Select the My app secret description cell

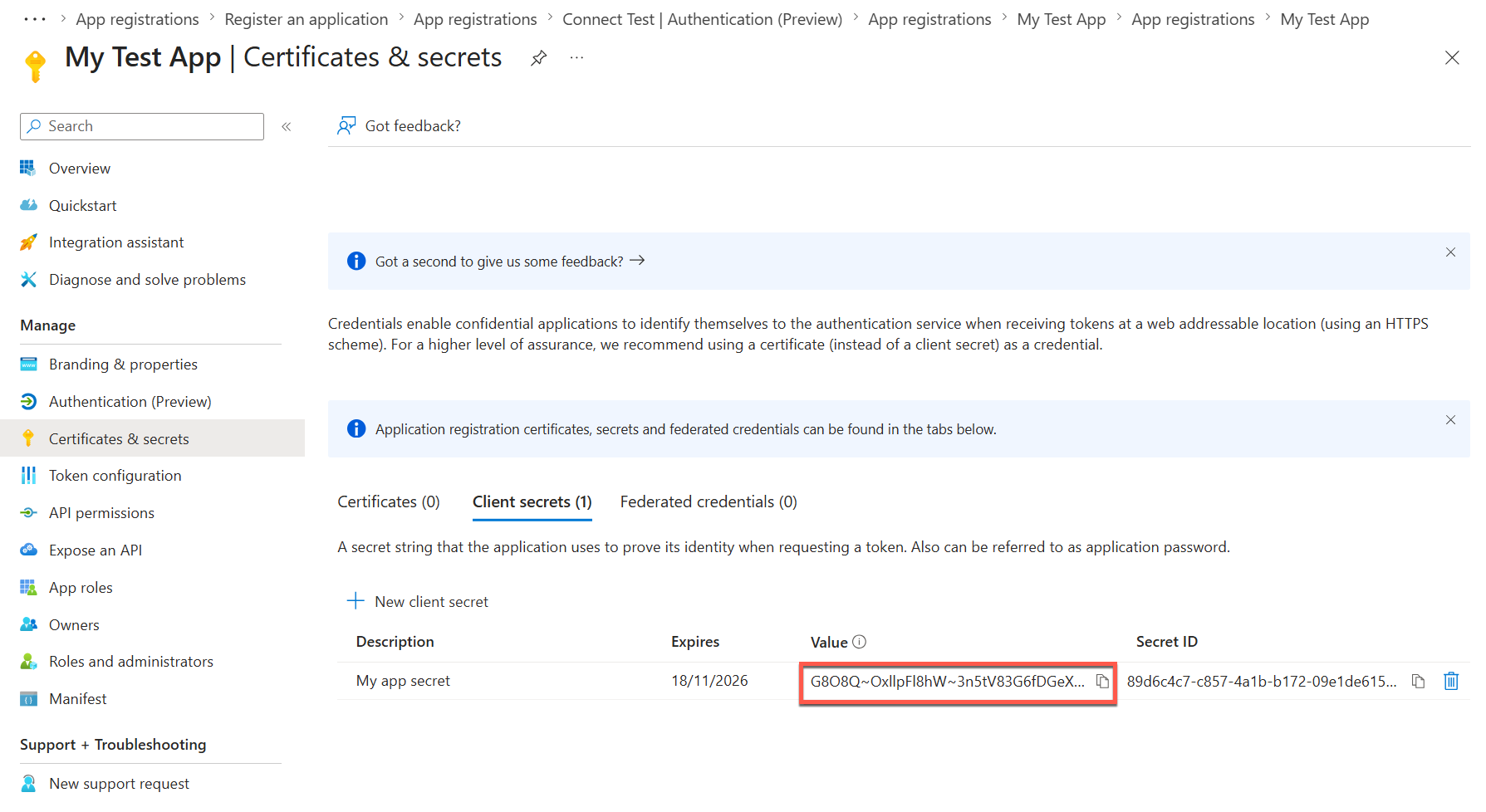pos(403,681)
